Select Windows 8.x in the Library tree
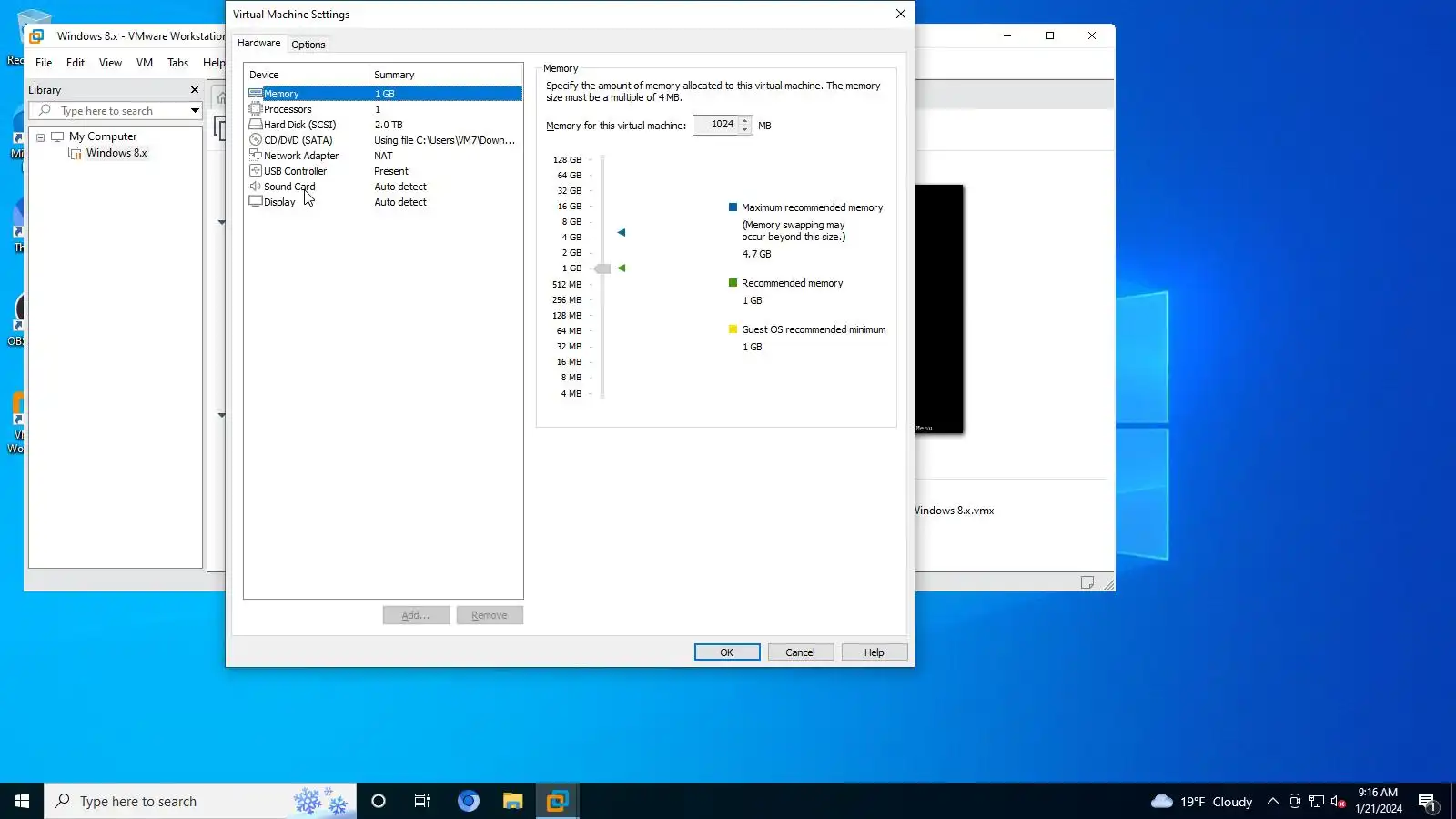The height and width of the screenshot is (819, 1456). point(116,153)
